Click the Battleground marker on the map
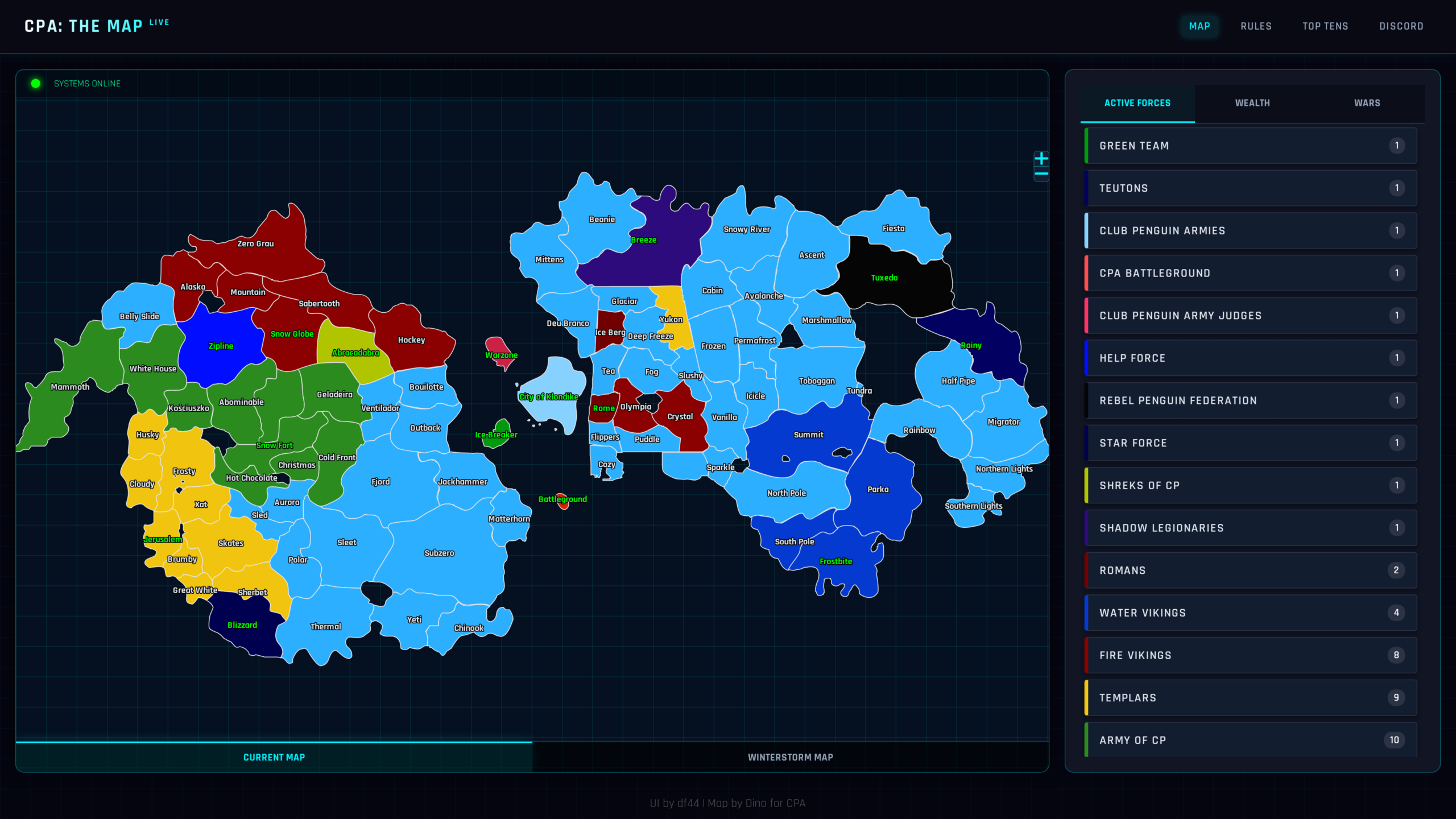The width and height of the screenshot is (1456, 819). point(562,504)
